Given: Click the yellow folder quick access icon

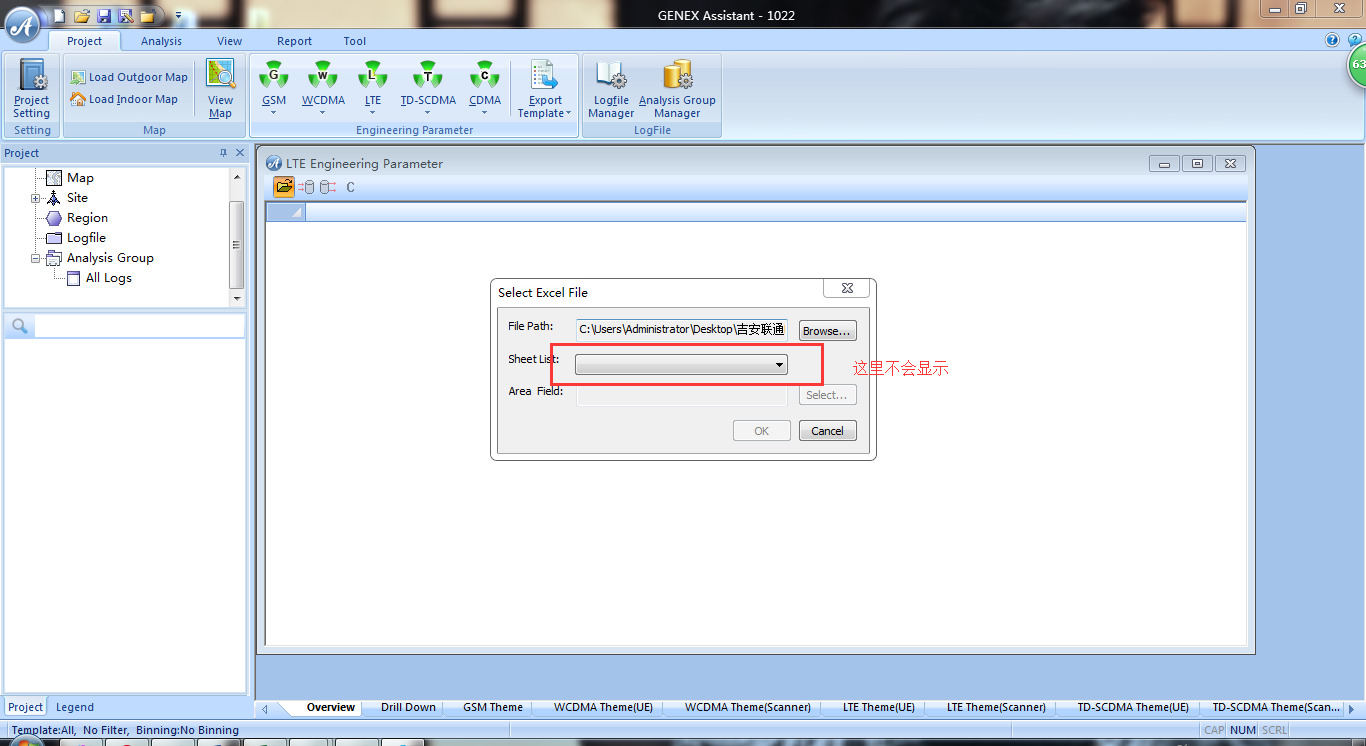Looking at the screenshot, I should click(147, 16).
